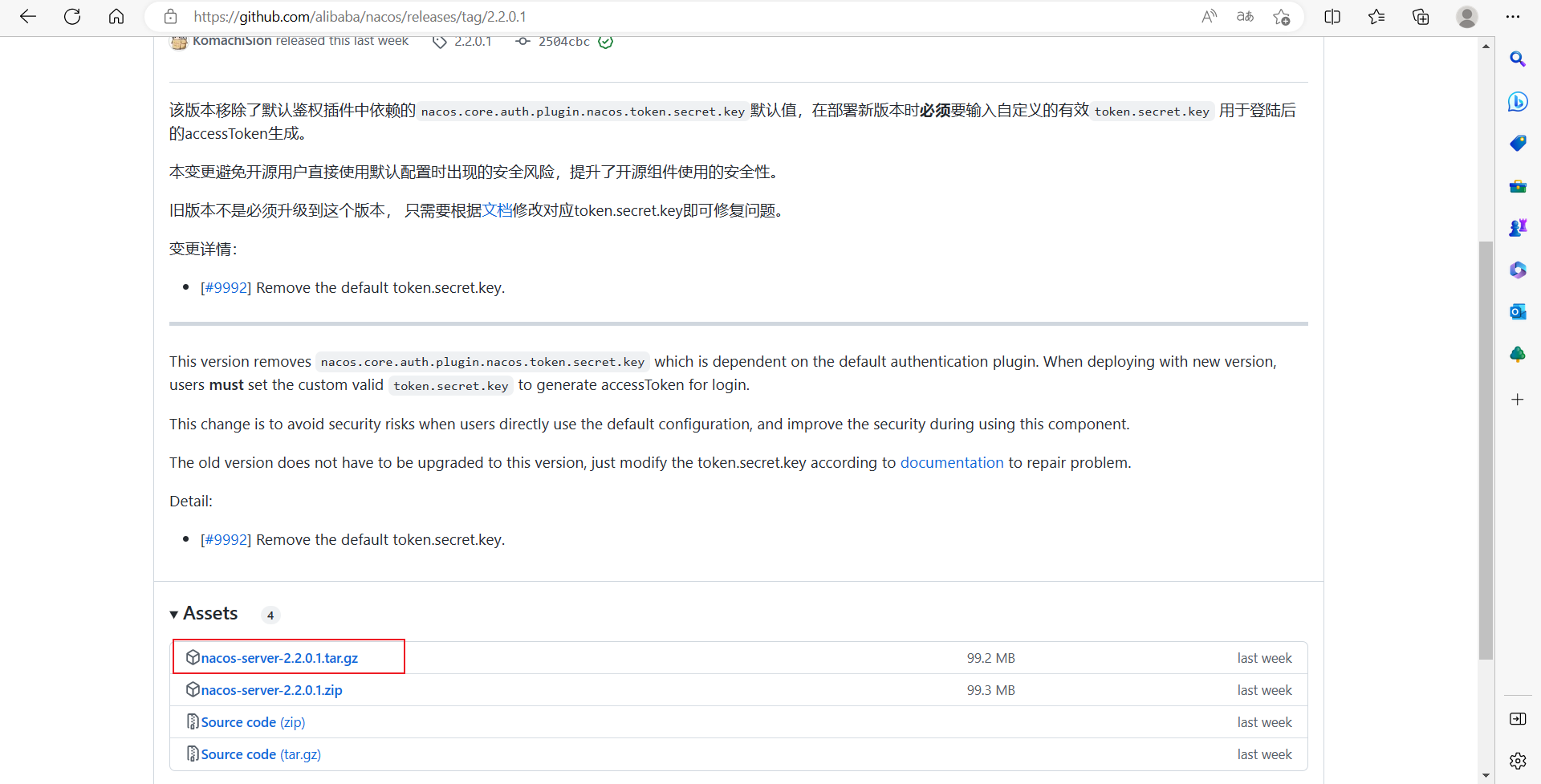Open Outlook in sidebar

(1518, 311)
